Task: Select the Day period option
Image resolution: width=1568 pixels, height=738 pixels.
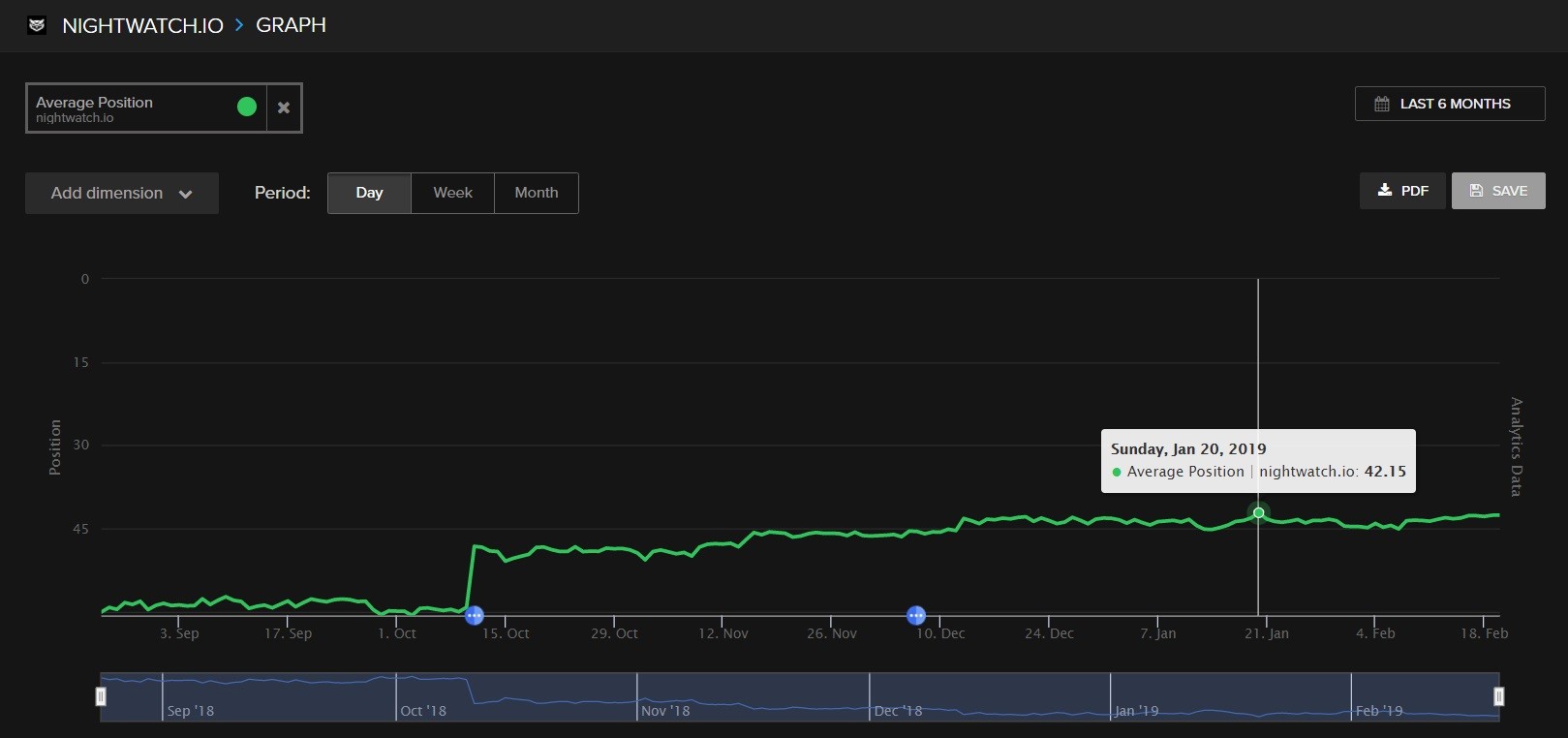Action: point(369,193)
